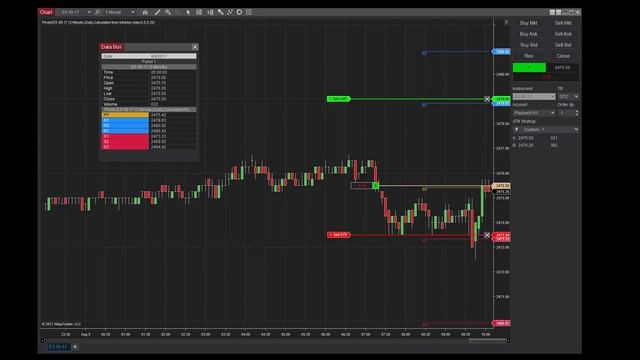
Task: Click the dimmed zoom out icon
Action: click(178, 12)
